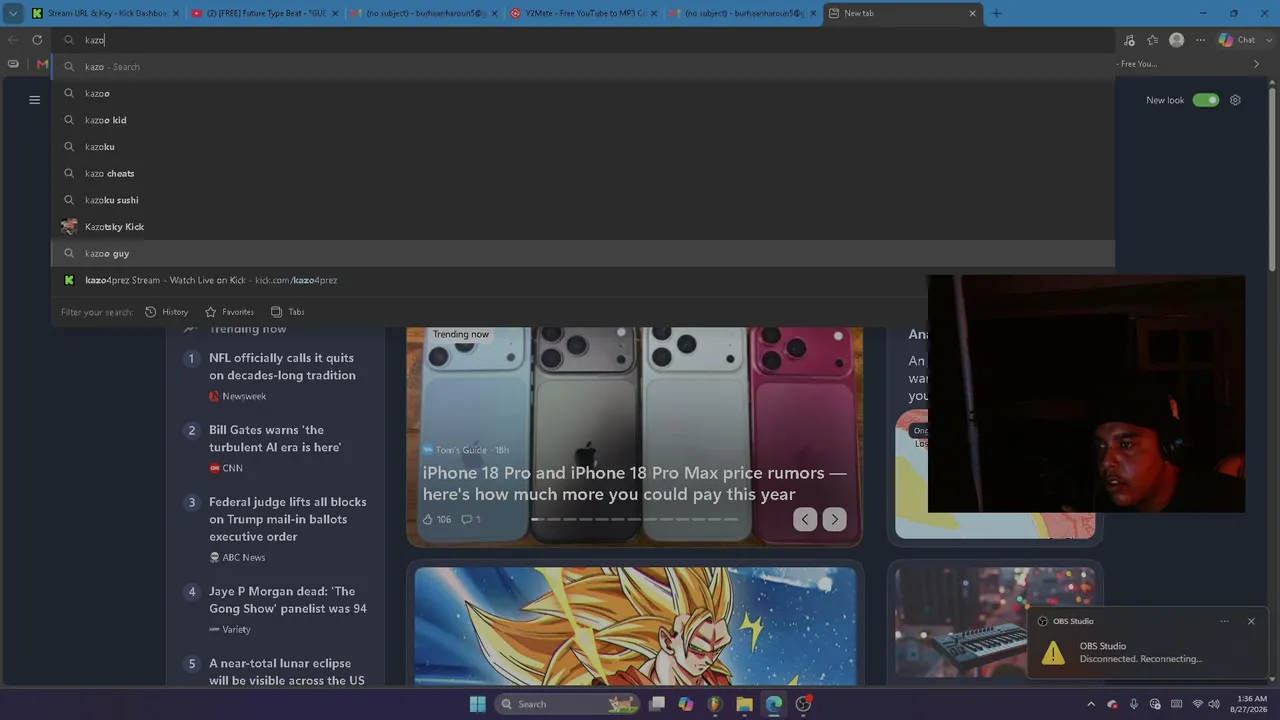Go to next trending slide
Image resolution: width=1280 pixels, height=720 pixels.
pyautogui.click(x=835, y=519)
